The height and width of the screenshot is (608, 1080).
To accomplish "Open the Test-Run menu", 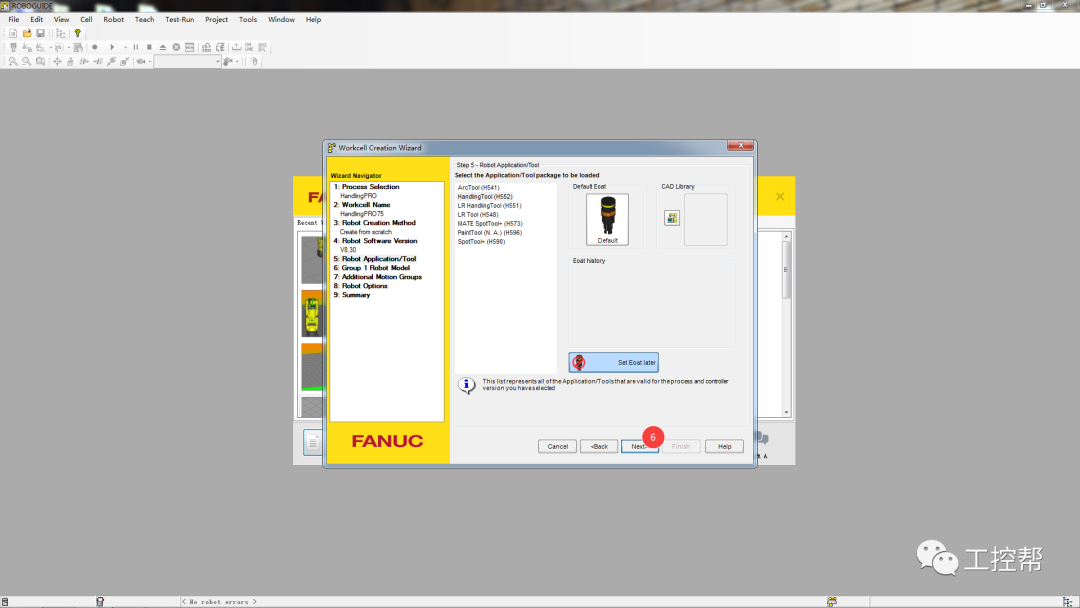I will [x=180, y=19].
